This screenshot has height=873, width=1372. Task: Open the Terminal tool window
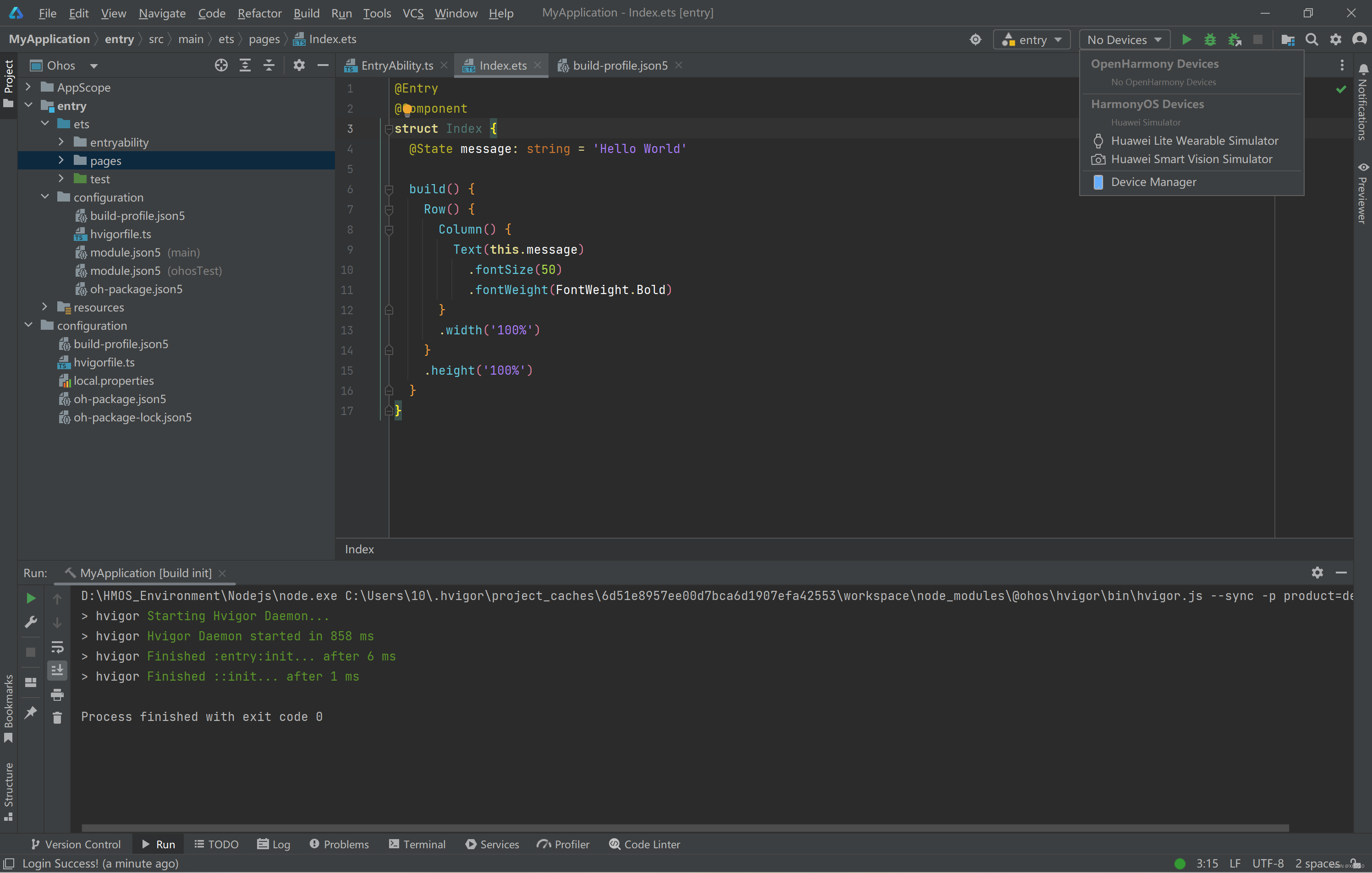click(x=417, y=844)
